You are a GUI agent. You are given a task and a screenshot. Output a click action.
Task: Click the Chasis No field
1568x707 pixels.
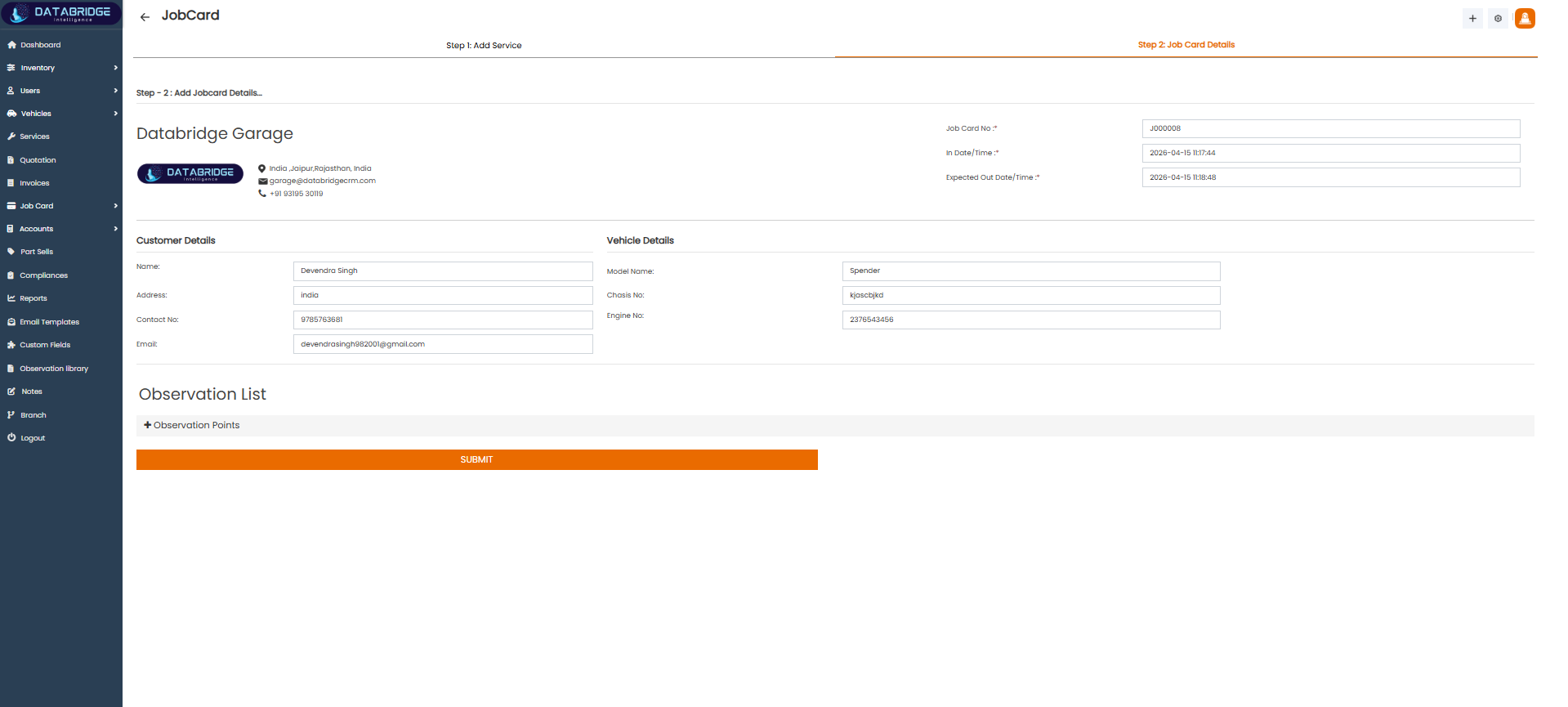pyautogui.click(x=1031, y=295)
